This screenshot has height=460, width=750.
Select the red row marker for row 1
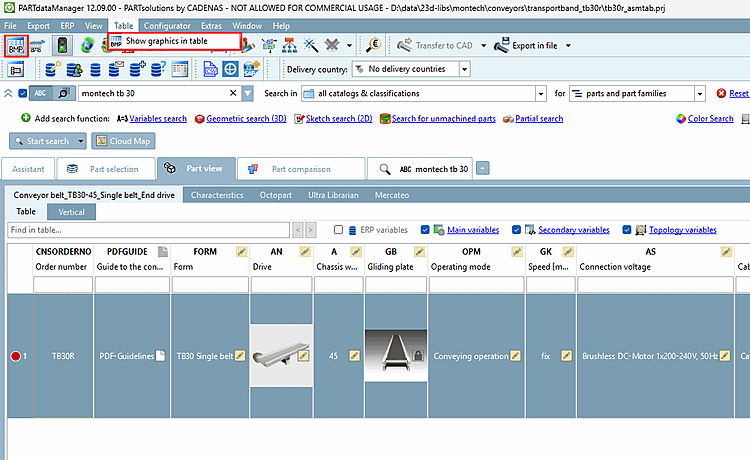[x=15, y=356]
